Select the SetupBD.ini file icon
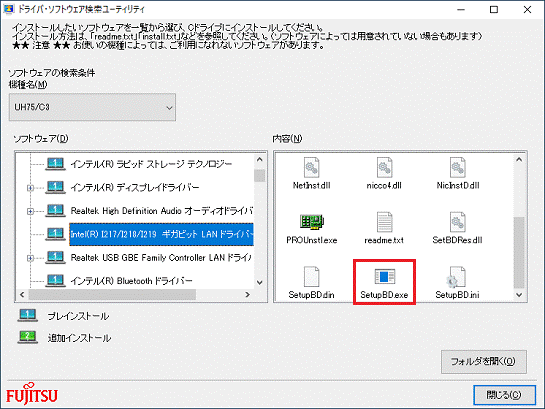545x409 pixels. click(456, 277)
